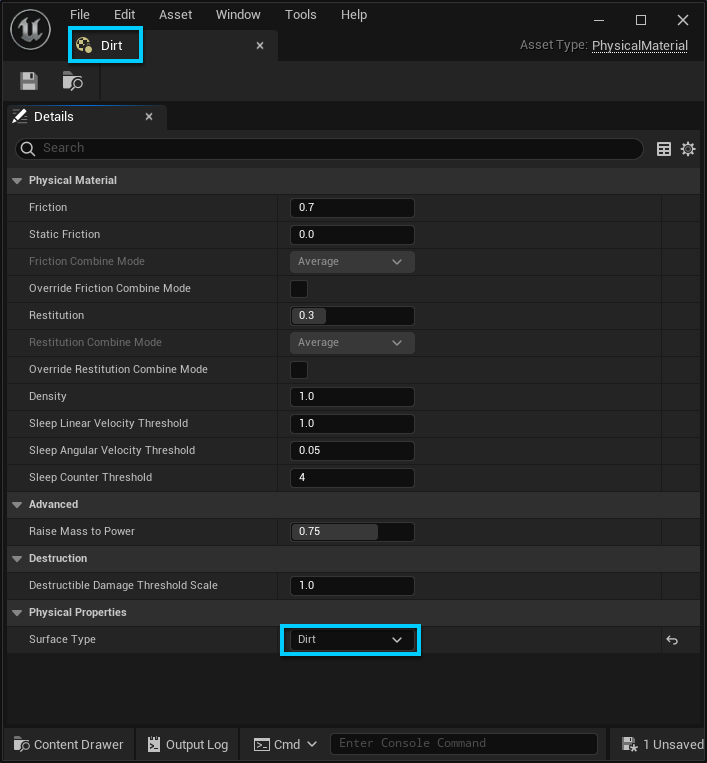Adjust the Raise Mass to Power slider

click(x=351, y=532)
